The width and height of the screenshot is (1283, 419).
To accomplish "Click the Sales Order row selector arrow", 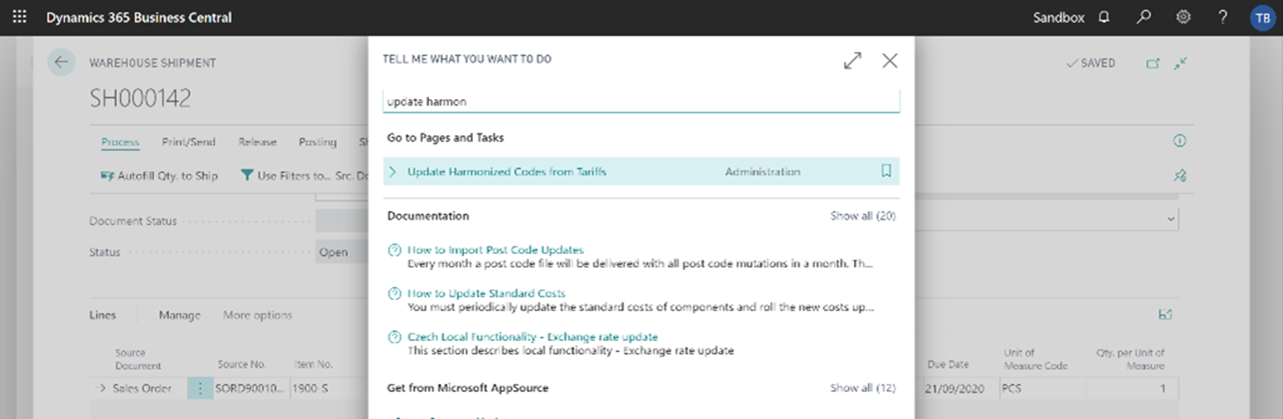I will point(102,388).
